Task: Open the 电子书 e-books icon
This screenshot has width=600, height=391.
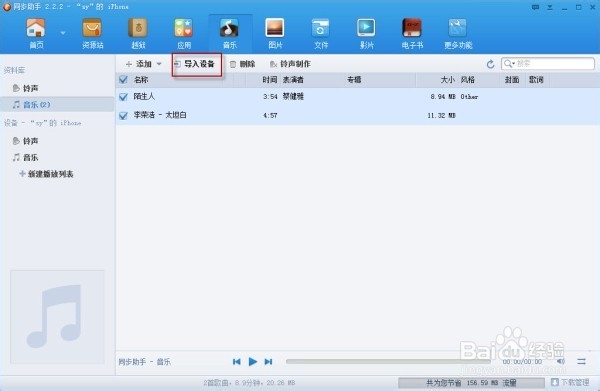Action: click(412, 34)
